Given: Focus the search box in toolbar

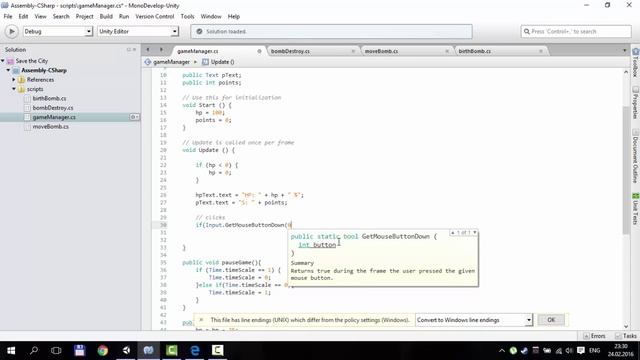Looking at the screenshot, I should coord(576,31).
